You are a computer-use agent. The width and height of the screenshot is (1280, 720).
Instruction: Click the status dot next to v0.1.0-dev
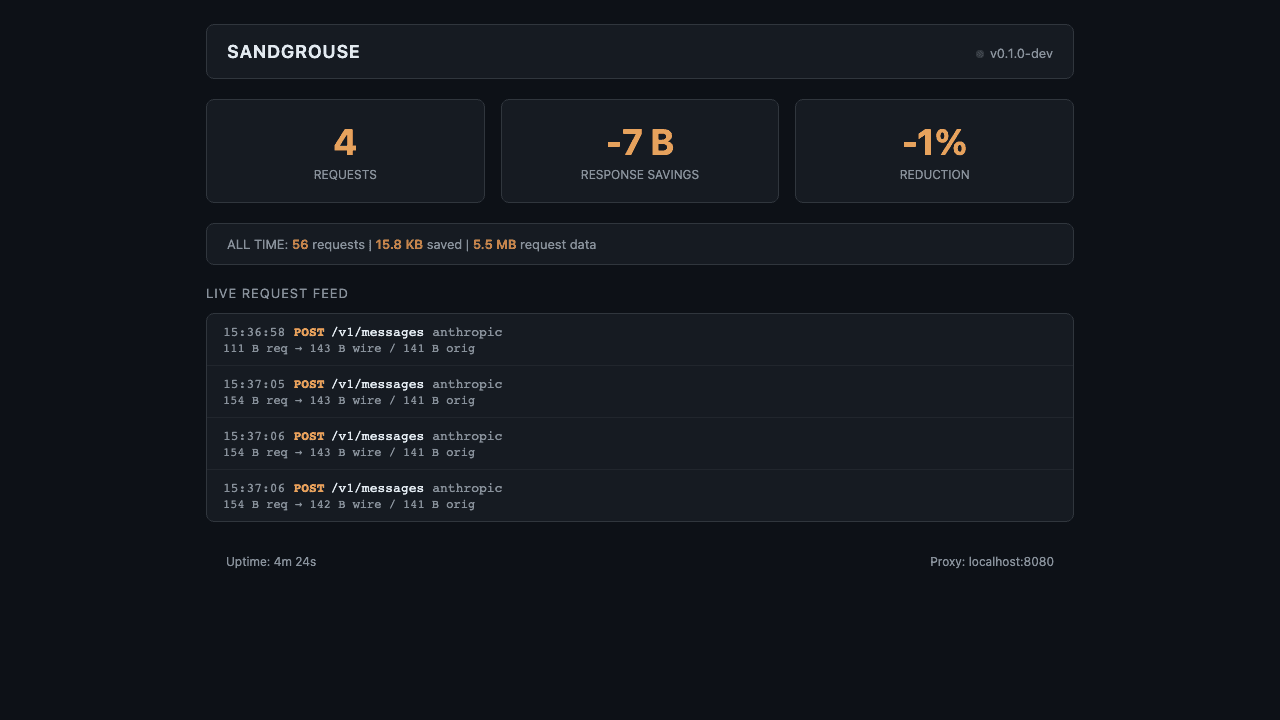click(980, 54)
